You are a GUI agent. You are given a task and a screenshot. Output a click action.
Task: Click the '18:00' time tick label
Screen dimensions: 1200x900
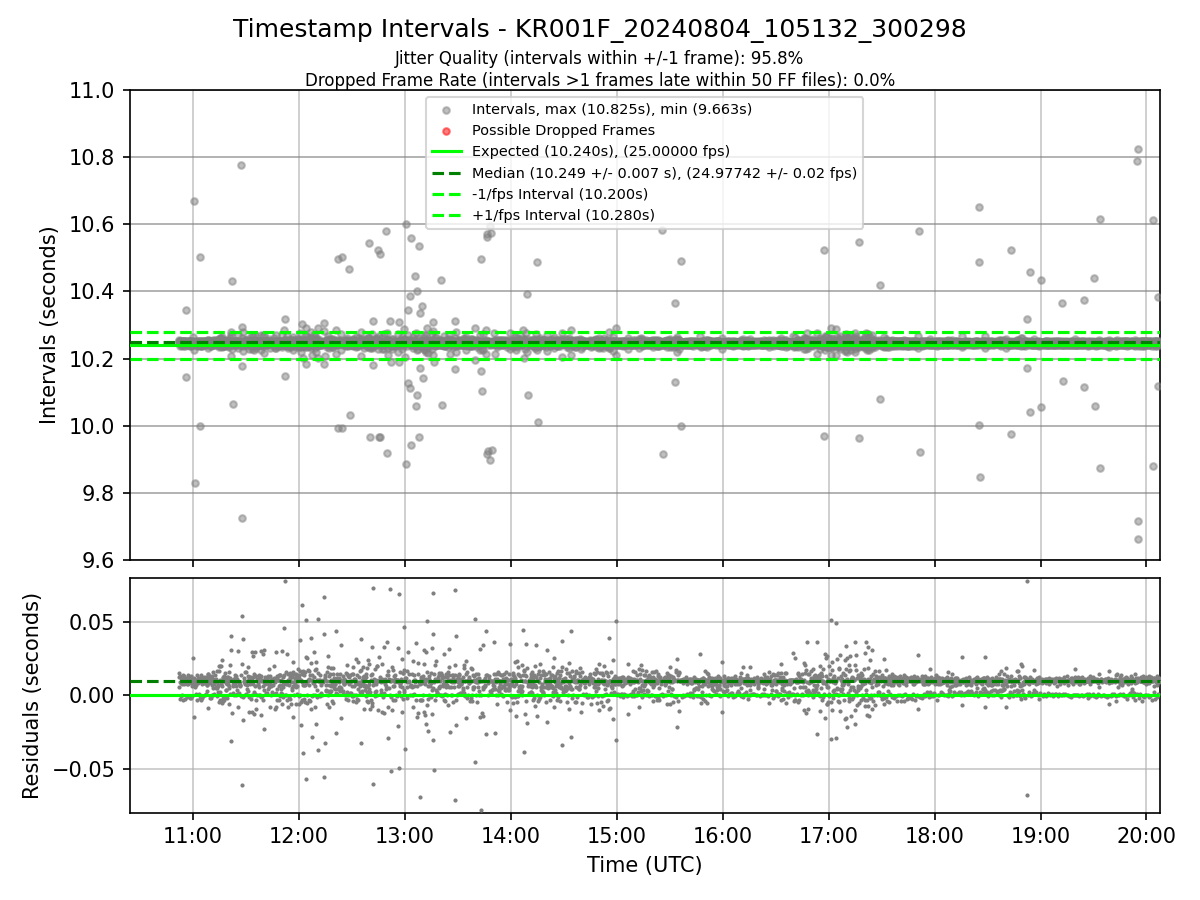click(x=935, y=834)
